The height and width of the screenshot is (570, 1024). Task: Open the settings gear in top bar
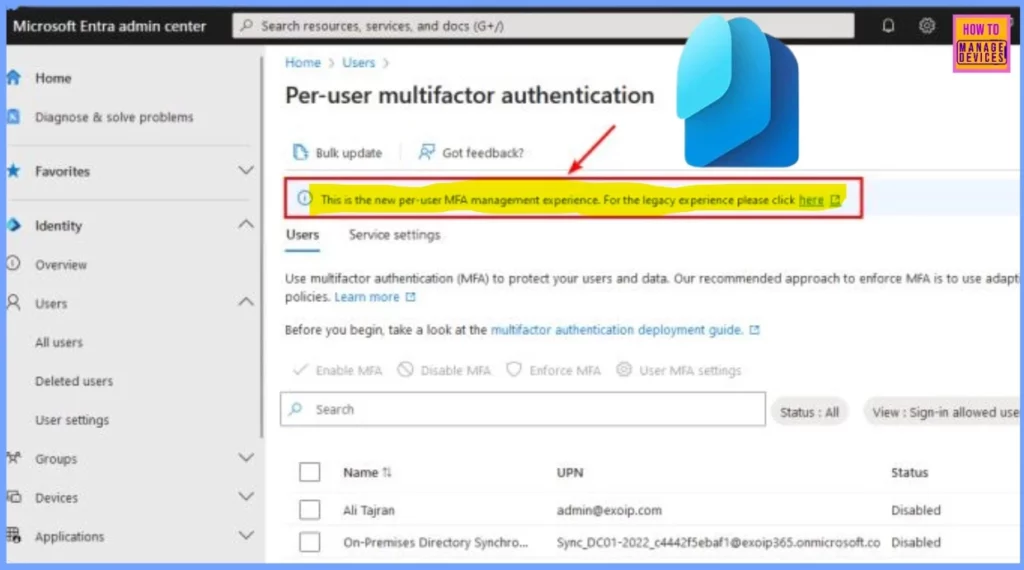927,26
